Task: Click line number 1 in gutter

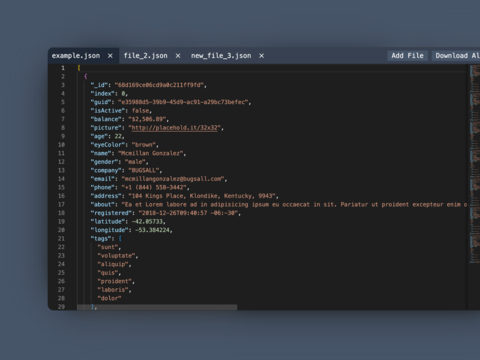Action: click(x=63, y=68)
